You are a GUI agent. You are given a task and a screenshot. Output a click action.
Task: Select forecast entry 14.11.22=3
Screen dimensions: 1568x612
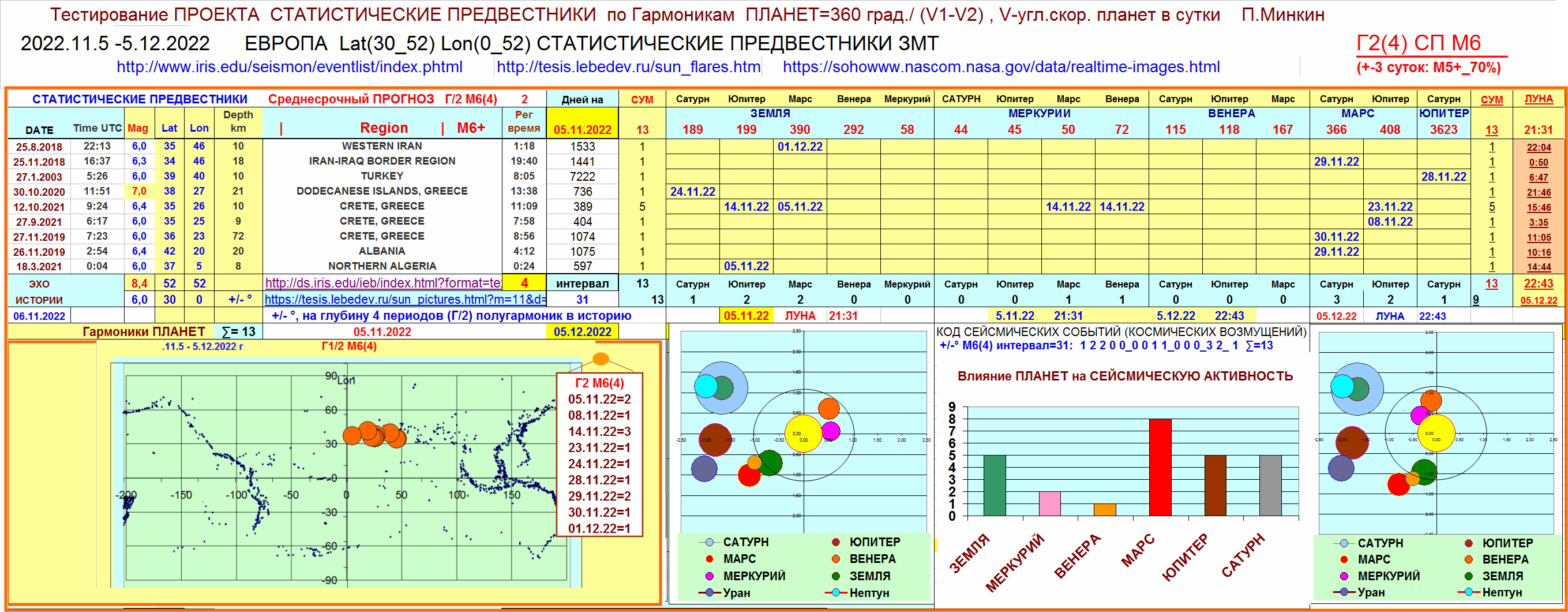(599, 432)
